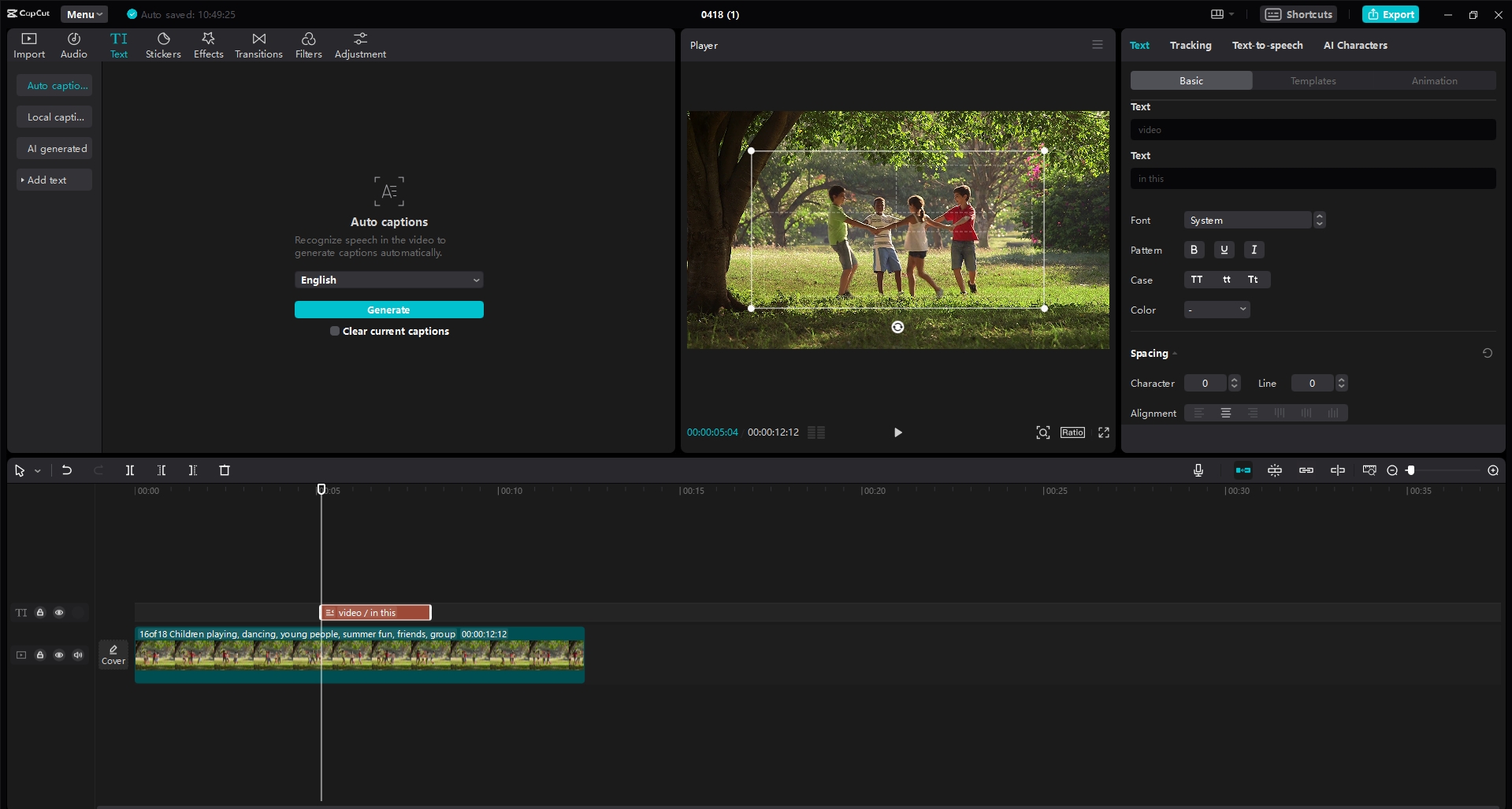Select the 'video / in this' text clip
This screenshot has height=809, width=1512.
376,612
